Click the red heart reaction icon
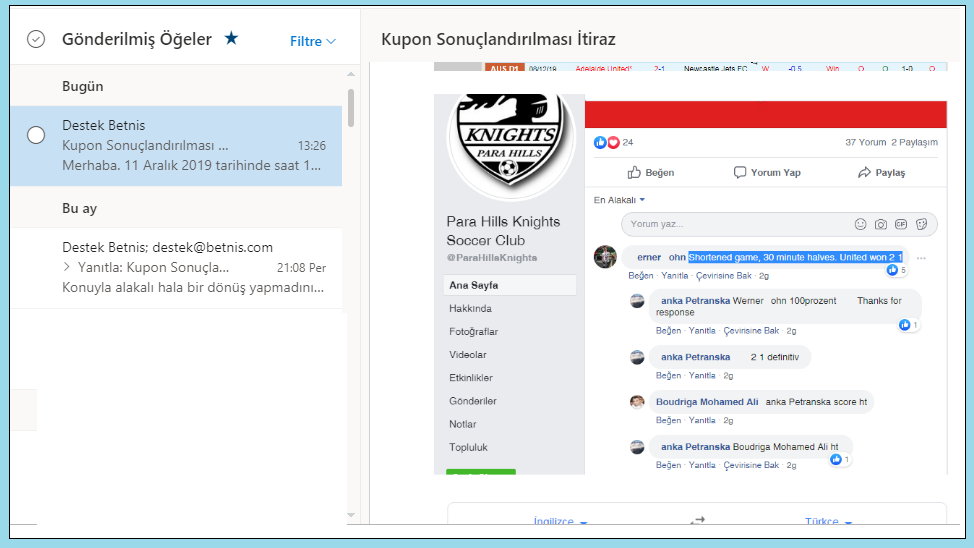Image resolution: width=974 pixels, height=548 pixels. pyautogui.click(x=613, y=142)
